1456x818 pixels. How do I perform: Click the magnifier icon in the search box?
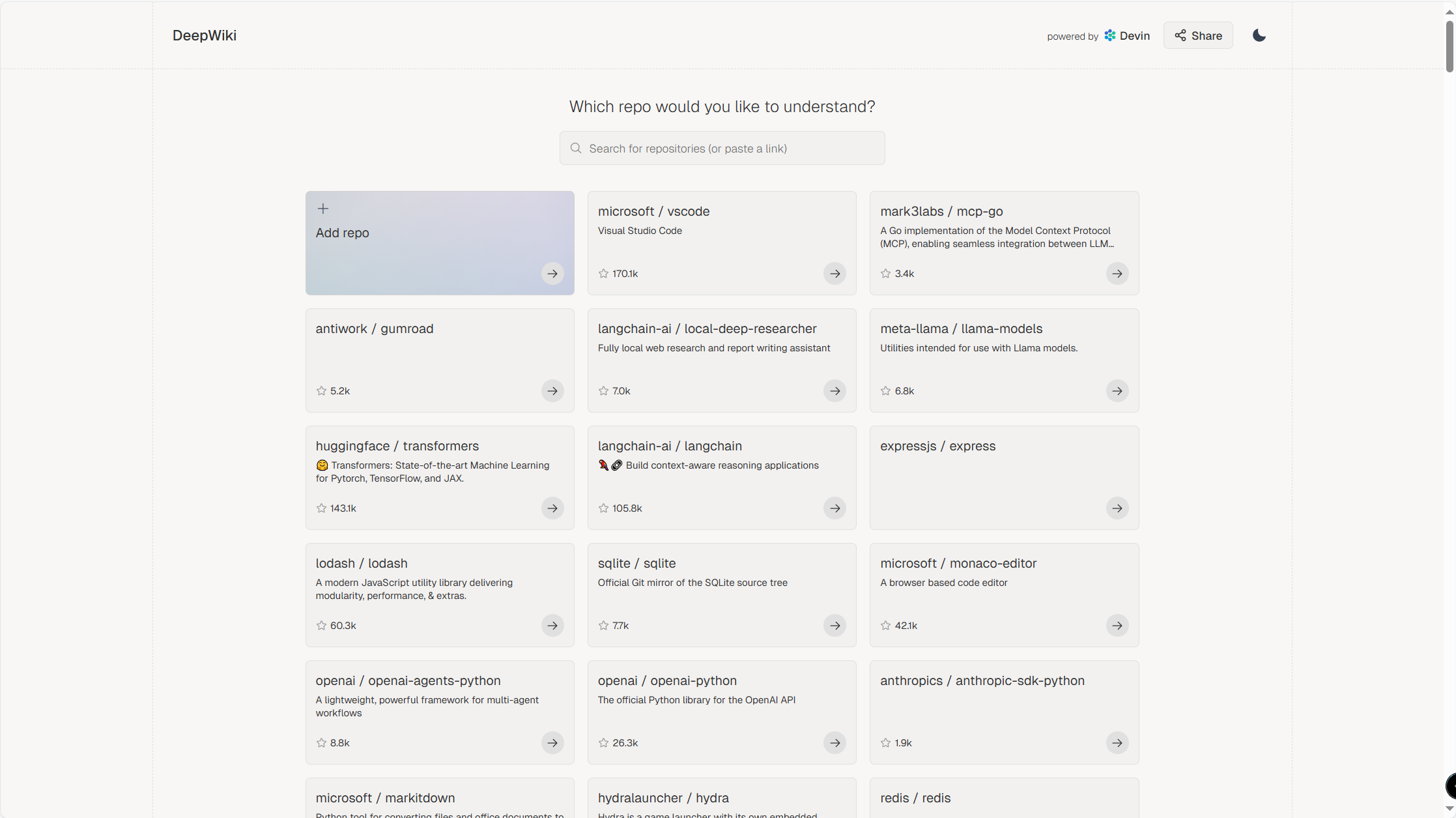point(576,148)
